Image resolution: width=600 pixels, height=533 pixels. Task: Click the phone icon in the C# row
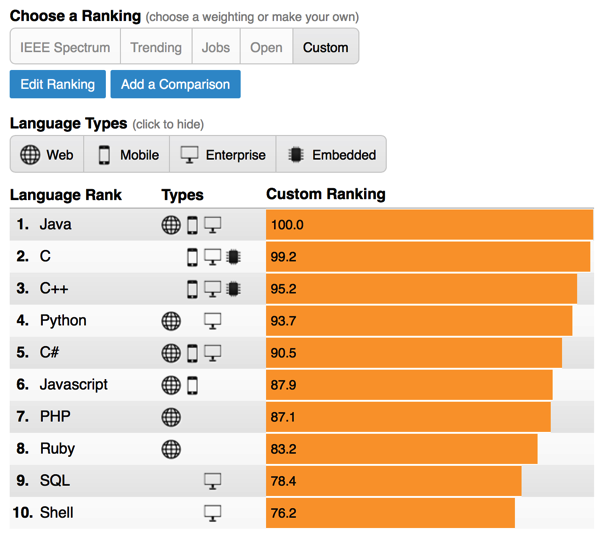coord(192,353)
